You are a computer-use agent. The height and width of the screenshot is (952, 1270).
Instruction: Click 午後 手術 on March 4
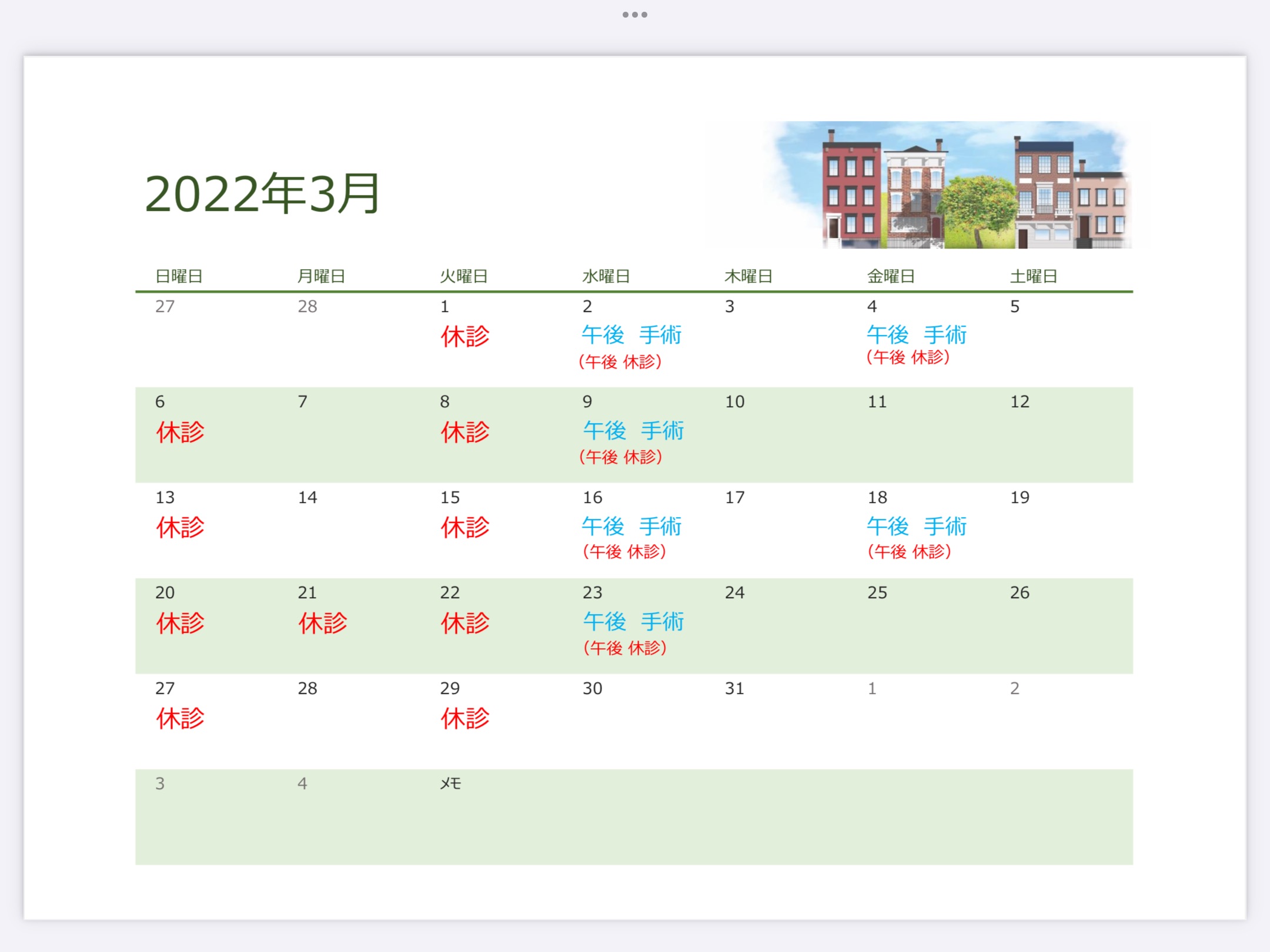[x=917, y=335]
